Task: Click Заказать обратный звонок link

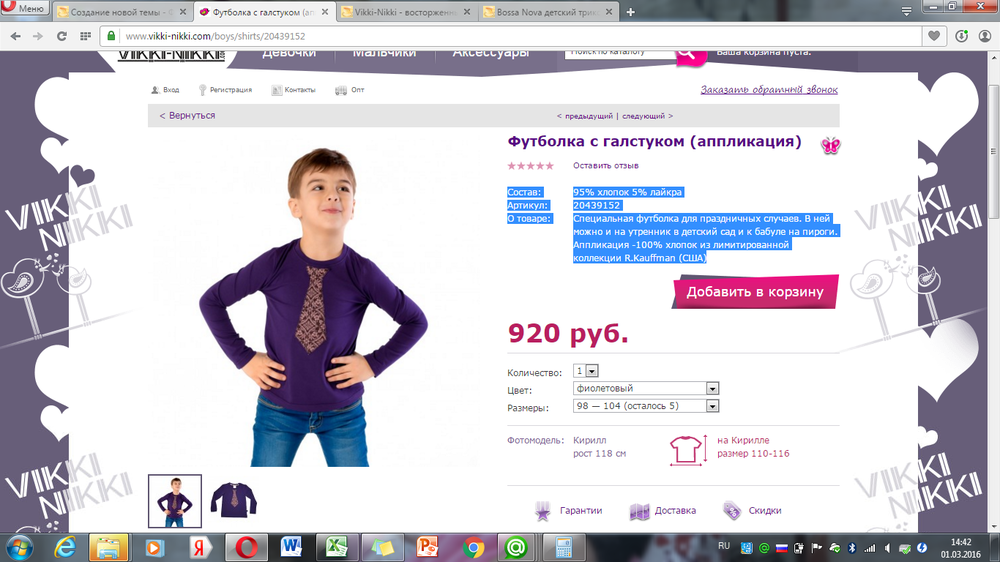Action: click(x=769, y=90)
